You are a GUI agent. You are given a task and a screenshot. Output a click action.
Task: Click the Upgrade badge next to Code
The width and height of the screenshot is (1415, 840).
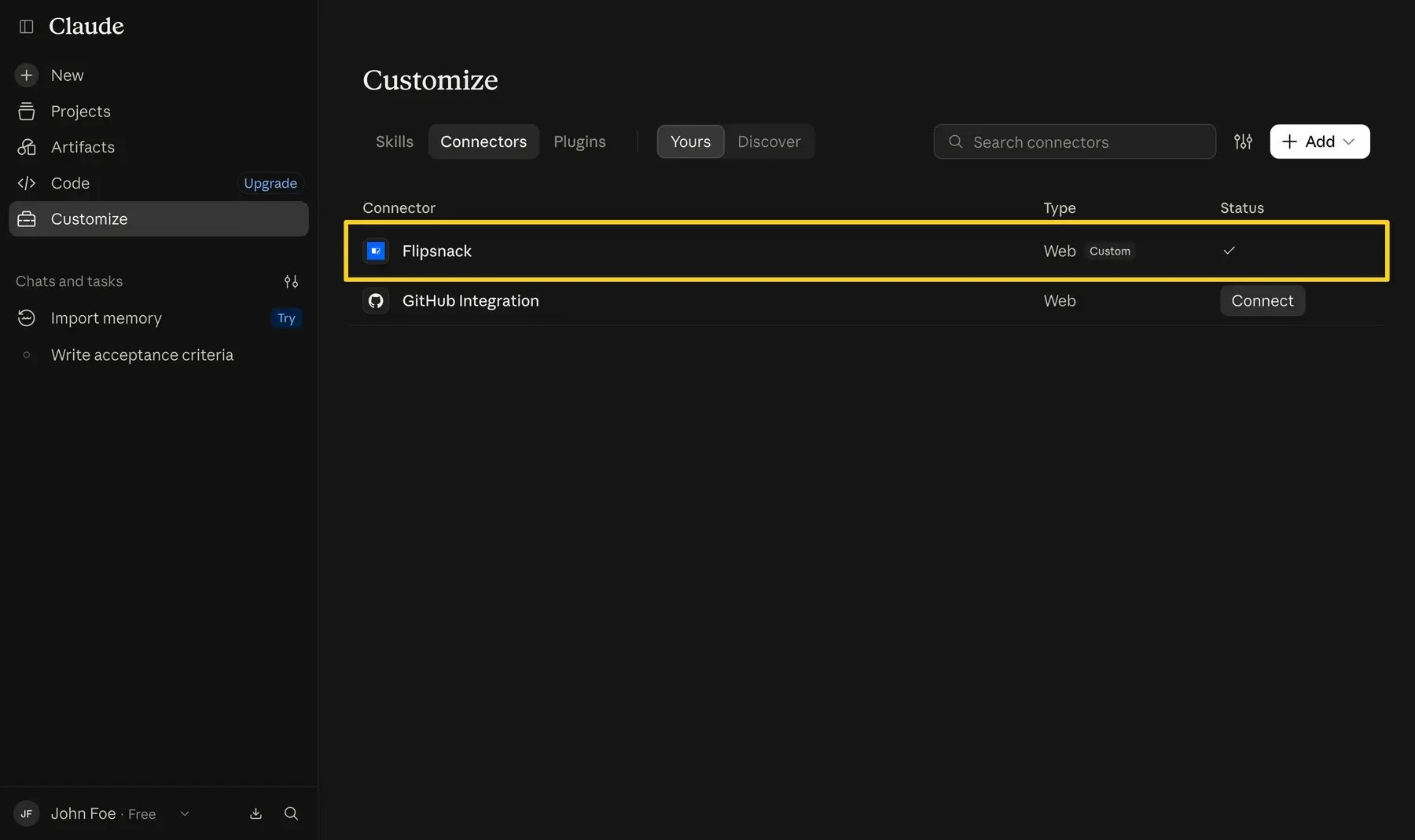pos(270,183)
